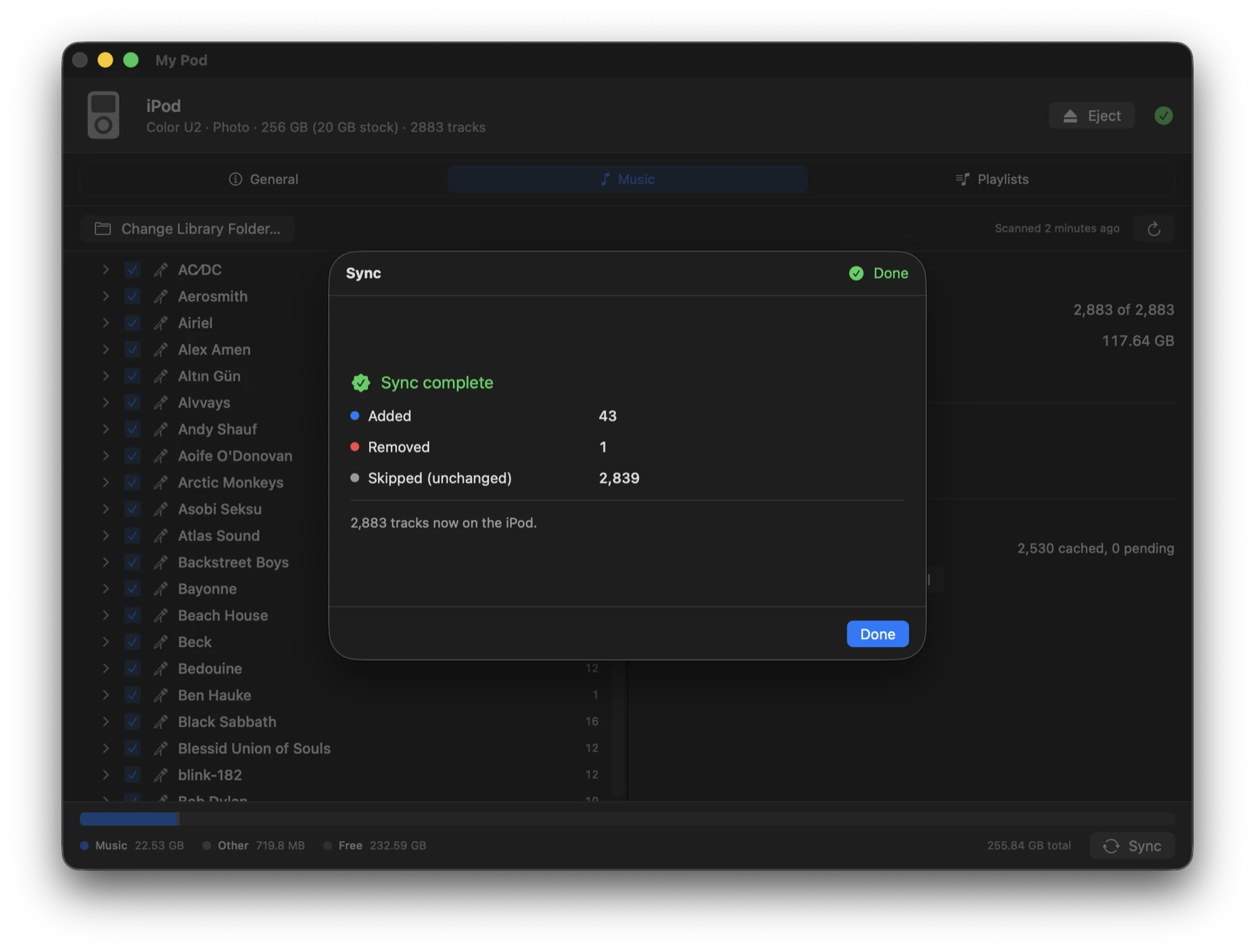Click the "Scanned 2 minutes ago" text
Viewport: 1255px width, 952px height.
1057,229
